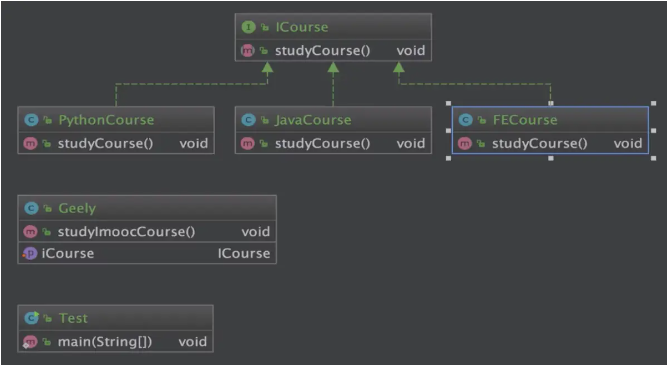This screenshot has width=667, height=368.
Task: Select the property icon next to iCourse
Action: pyautogui.click(x=30, y=254)
